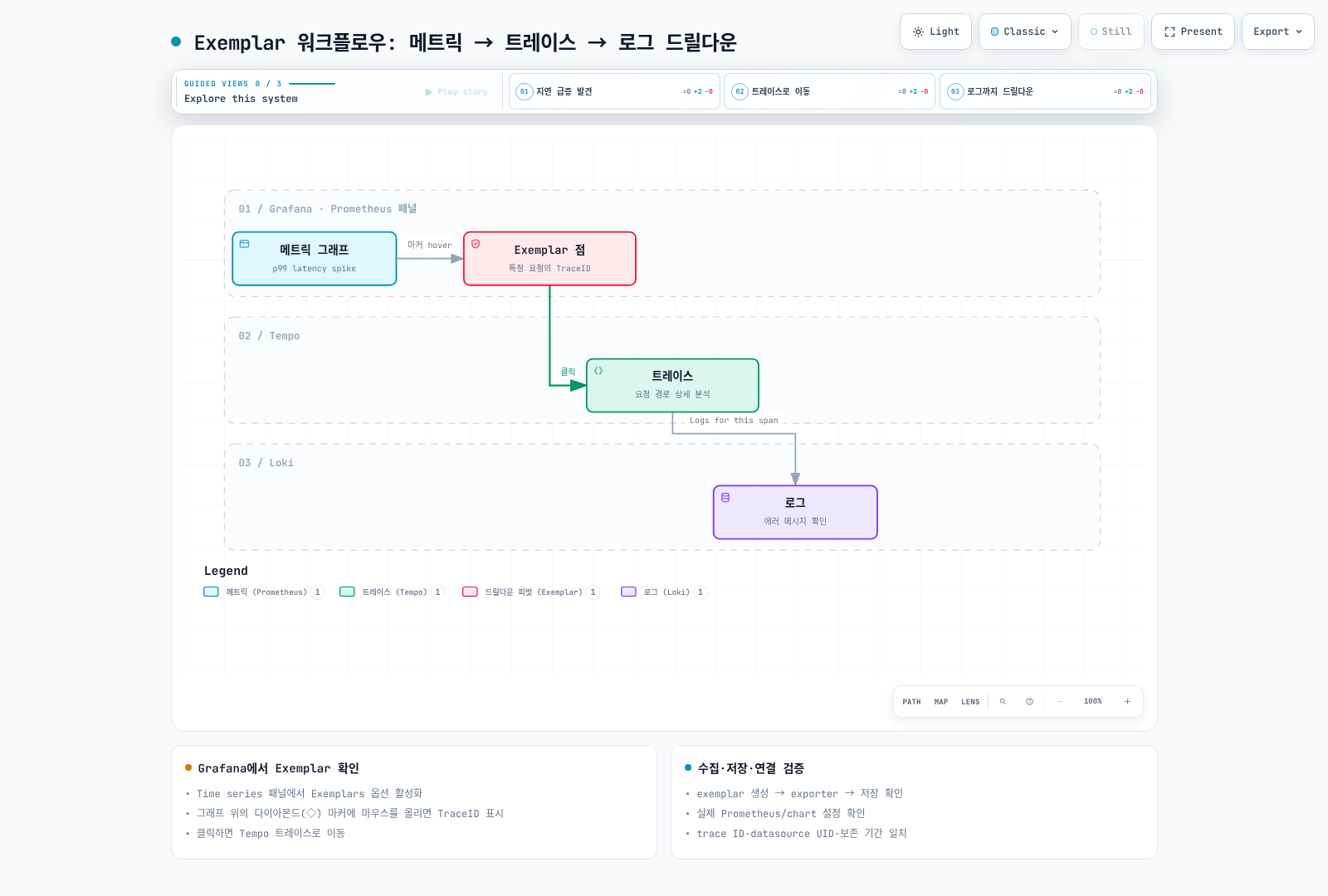Select the 로그 node

795,513
